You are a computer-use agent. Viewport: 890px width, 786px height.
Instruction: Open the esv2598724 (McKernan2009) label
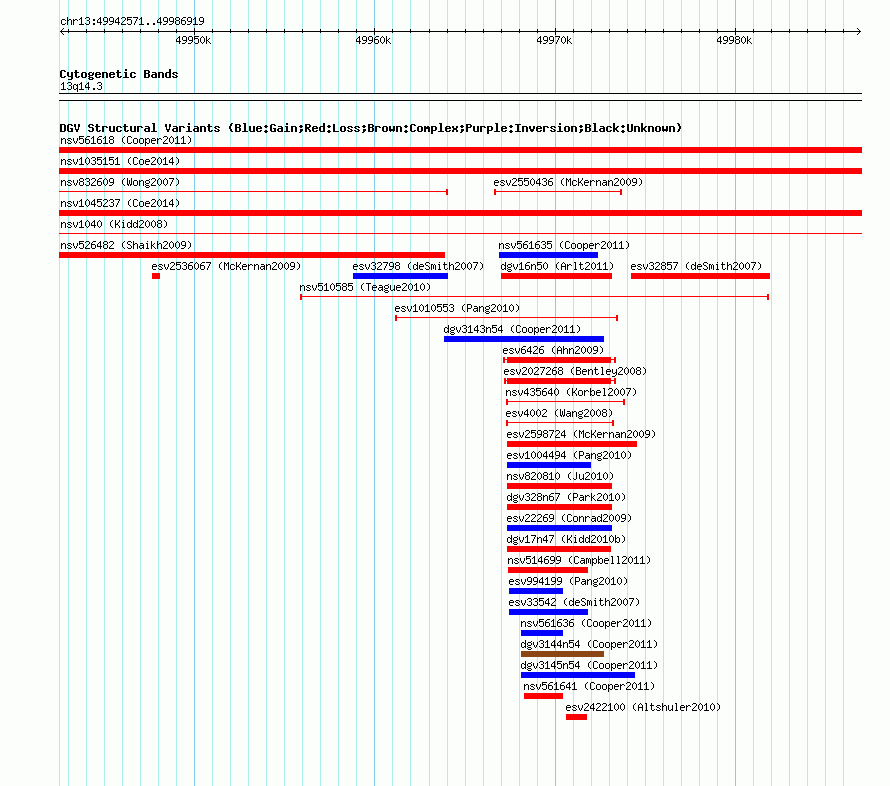[581, 434]
